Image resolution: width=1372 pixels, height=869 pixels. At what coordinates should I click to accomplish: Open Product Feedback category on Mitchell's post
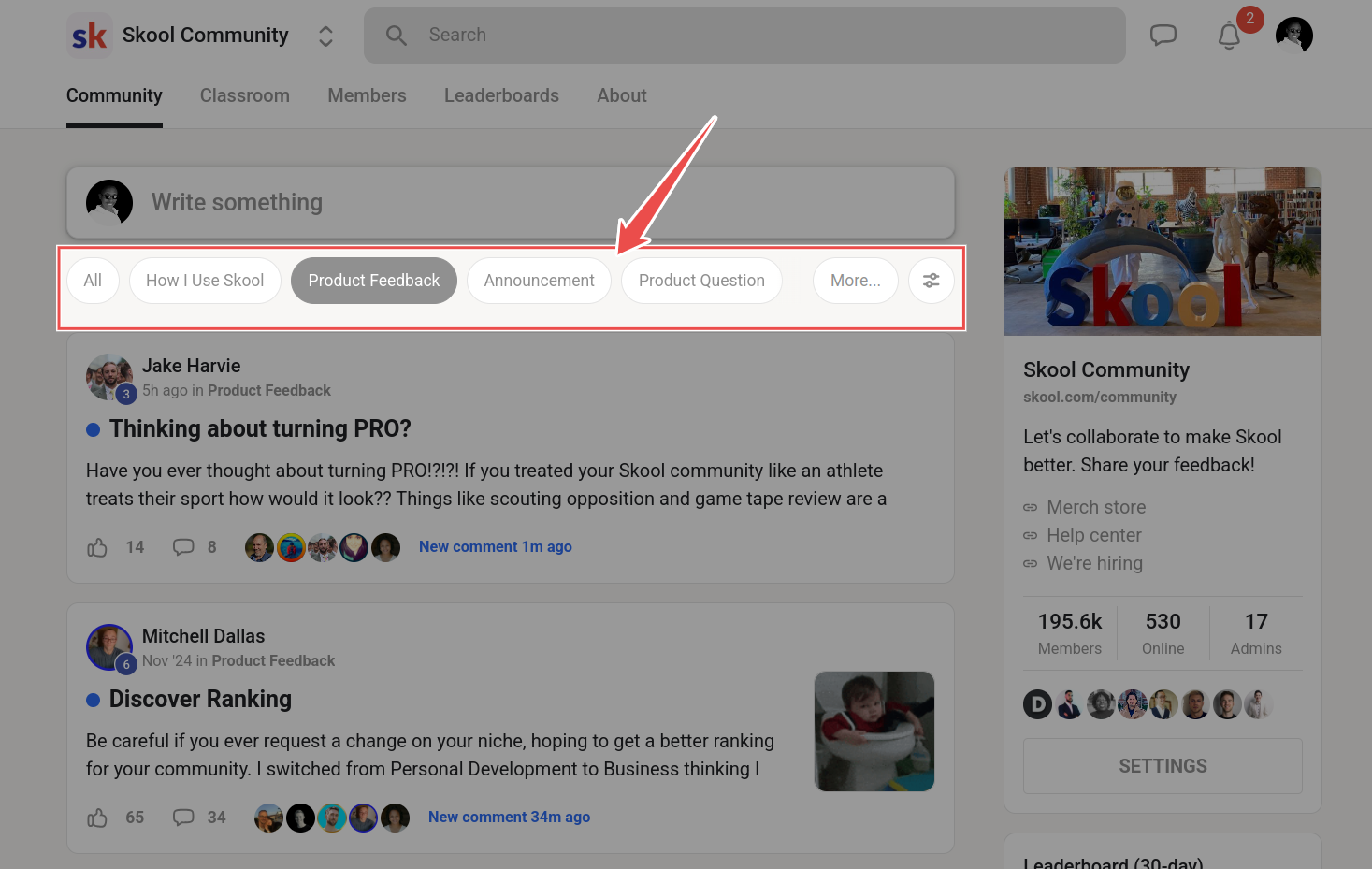273,660
